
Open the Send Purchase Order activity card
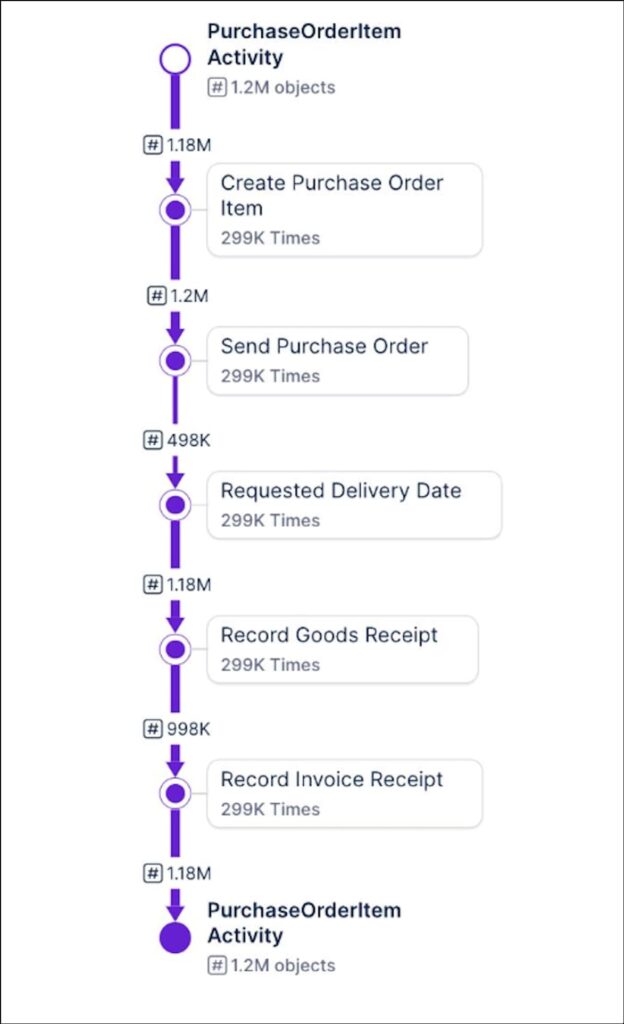(337, 360)
